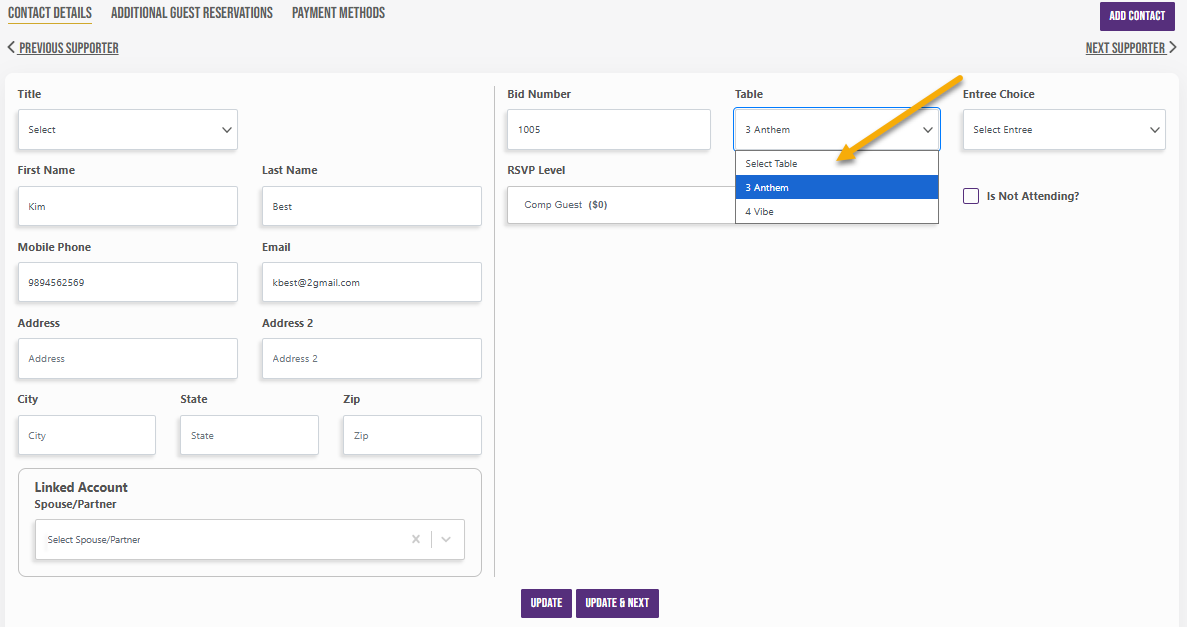Screen dimensions: 1187x627
Task: Open the Entree Choice dropdown
Action: pos(1064,129)
